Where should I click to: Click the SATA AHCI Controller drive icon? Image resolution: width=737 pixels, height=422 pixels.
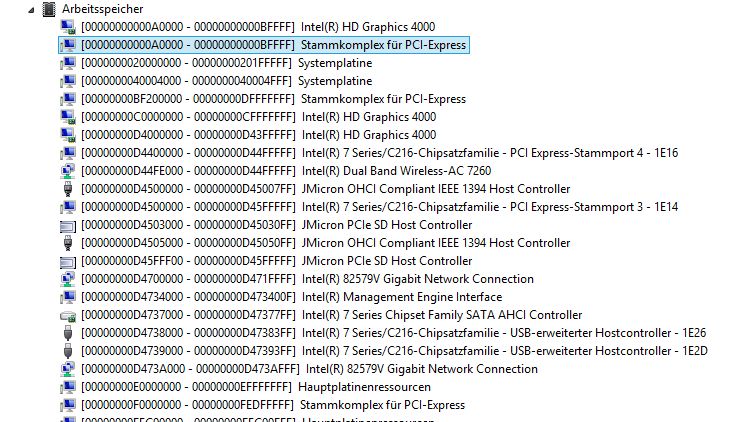[x=68, y=316]
